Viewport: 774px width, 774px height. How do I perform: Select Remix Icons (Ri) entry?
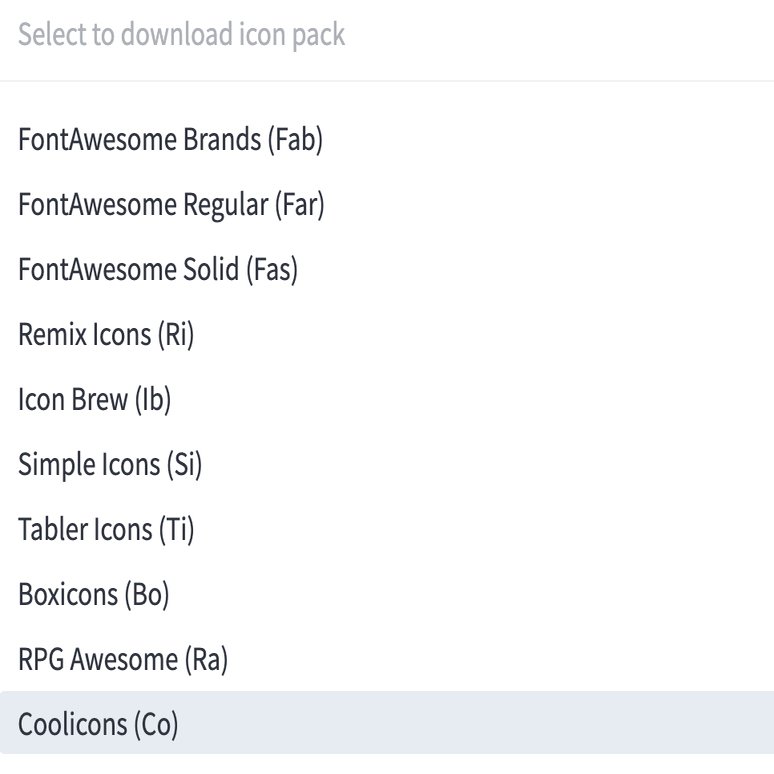pos(106,335)
